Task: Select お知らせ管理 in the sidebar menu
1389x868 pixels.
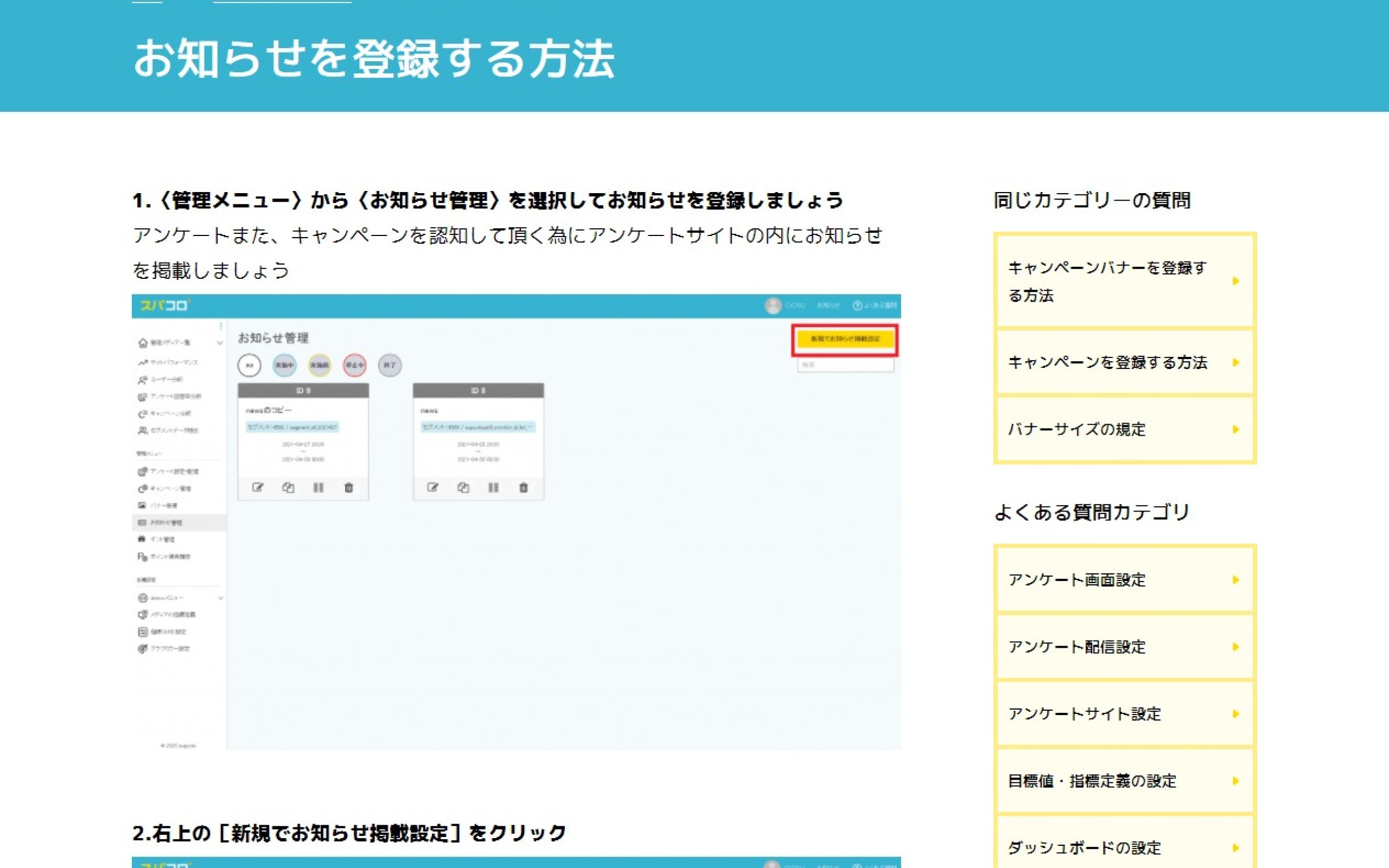Action: pyautogui.click(x=166, y=522)
